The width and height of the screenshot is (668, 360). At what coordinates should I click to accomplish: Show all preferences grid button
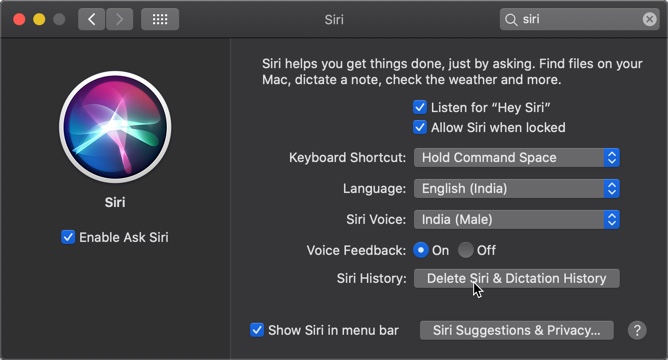point(160,19)
